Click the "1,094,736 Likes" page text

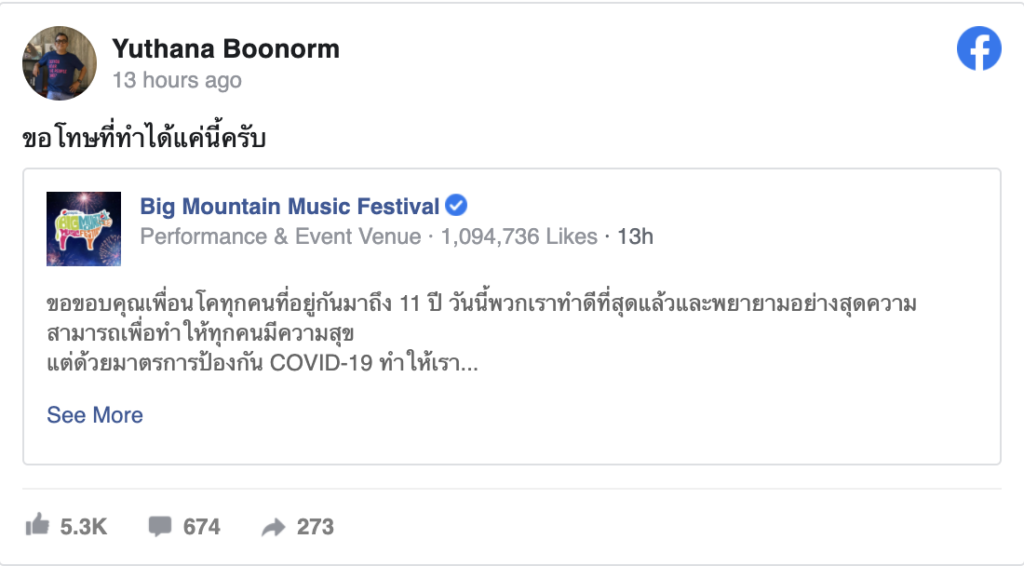(x=518, y=237)
